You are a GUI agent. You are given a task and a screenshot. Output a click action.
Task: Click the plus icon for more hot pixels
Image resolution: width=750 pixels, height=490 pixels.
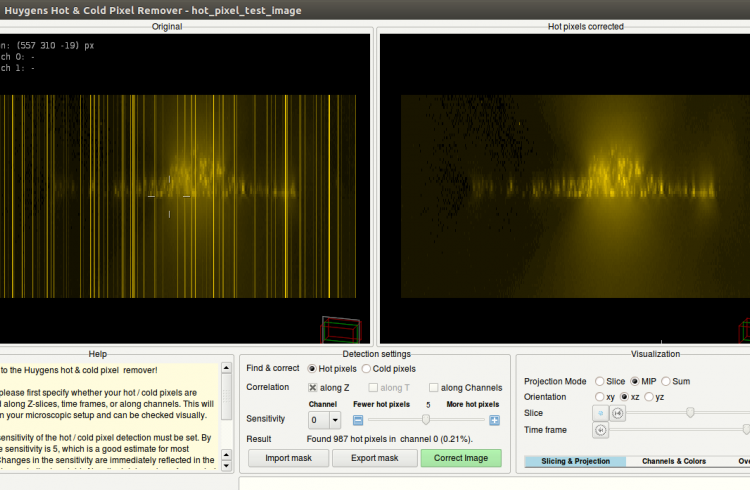click(494, 420)
